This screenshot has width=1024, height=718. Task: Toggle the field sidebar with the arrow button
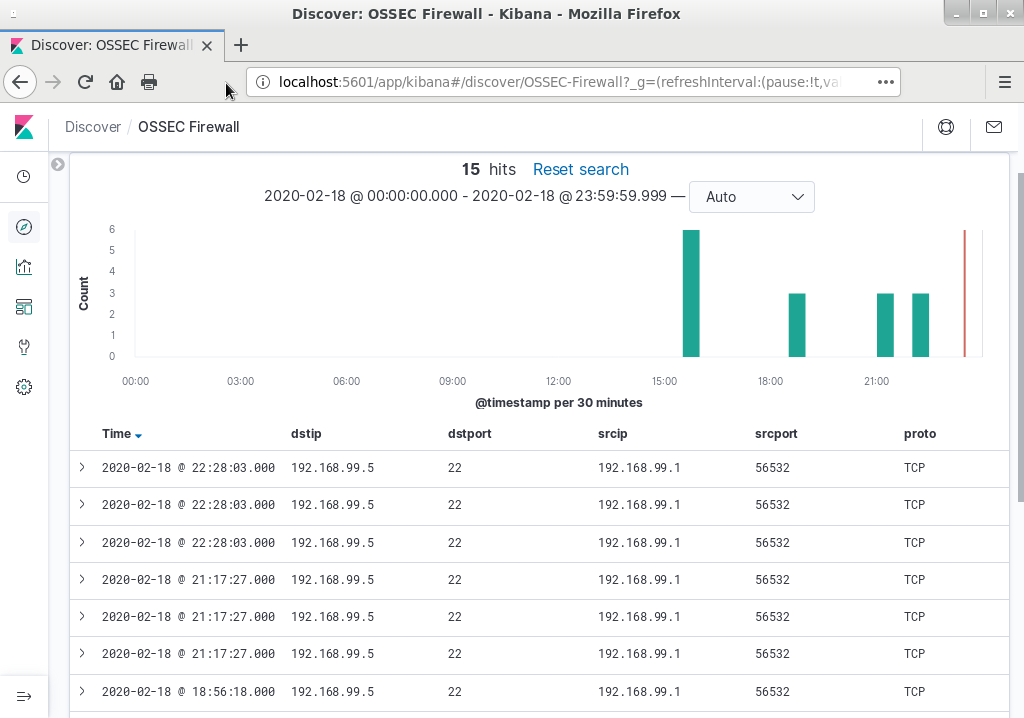[x=57, y=165]
